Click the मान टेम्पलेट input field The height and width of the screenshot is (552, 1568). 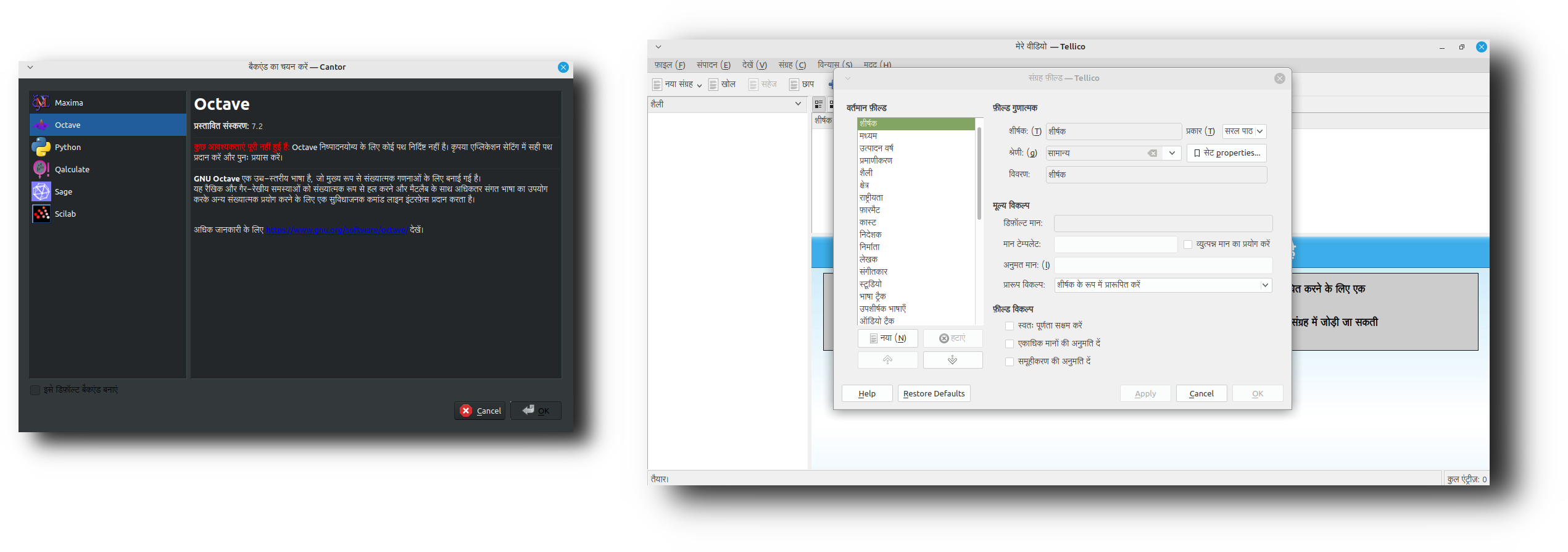point(1116,245)
